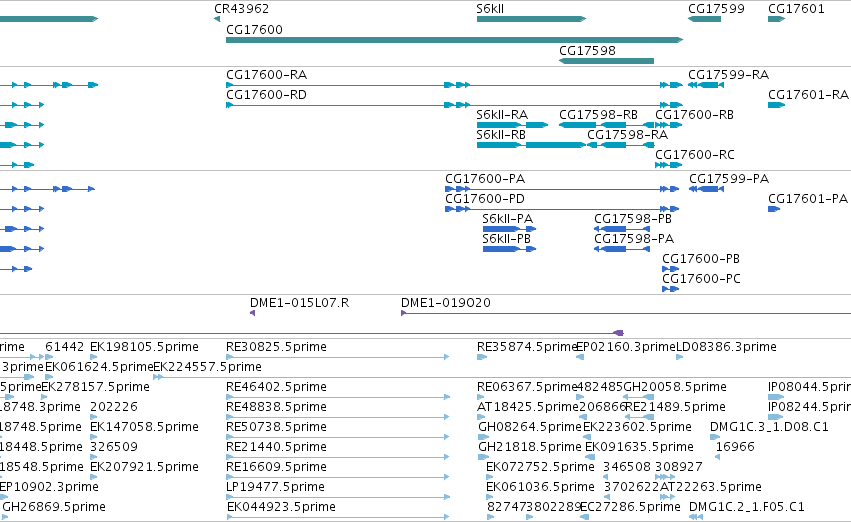
Task: Click the S6kII-PA protein feature
Action: [x=509, y=230]
